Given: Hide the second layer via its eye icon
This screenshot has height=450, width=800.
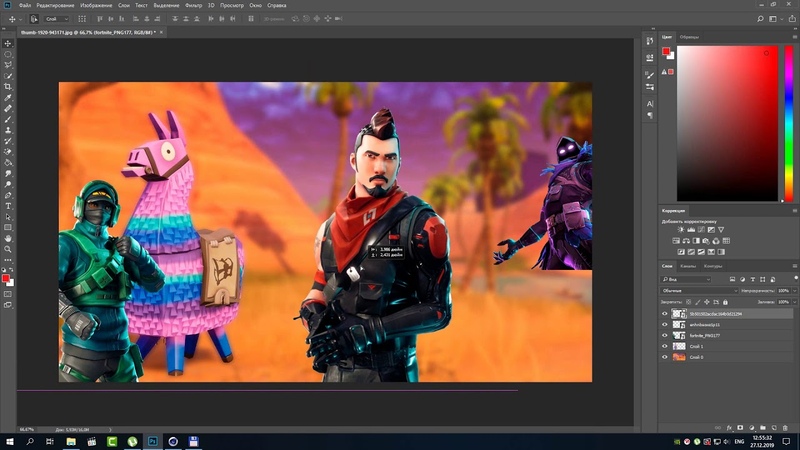Looking at the screenshot, I should click(x=664, y=324).
